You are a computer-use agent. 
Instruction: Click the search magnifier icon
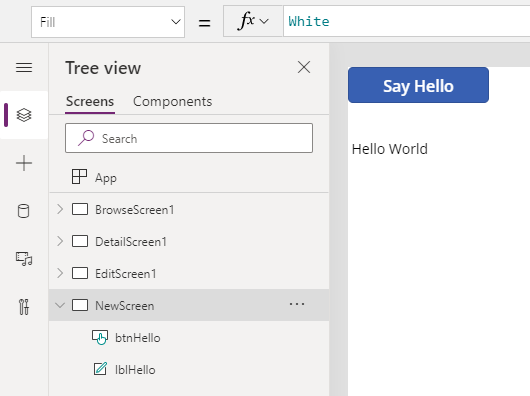pyautogui.click(x=86, y=138)
